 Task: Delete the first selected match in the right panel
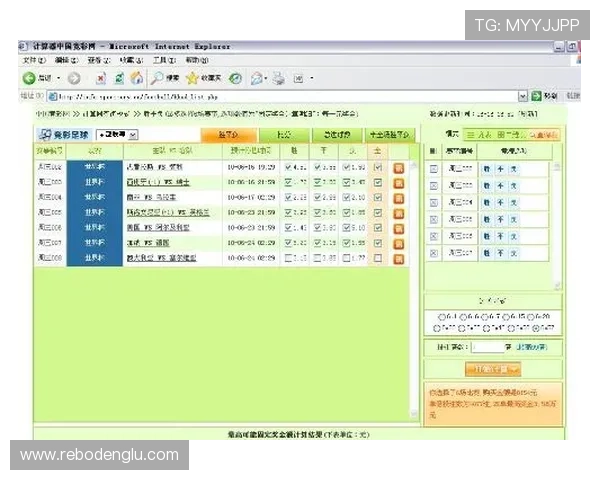(434, 169)
